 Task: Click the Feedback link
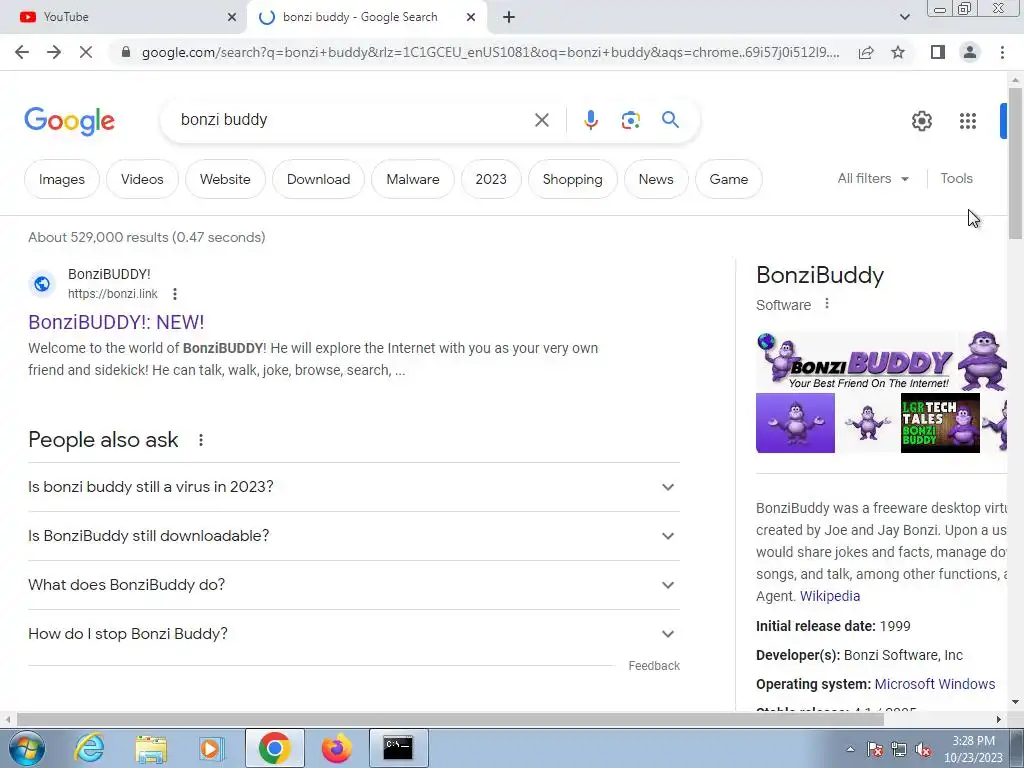(x=654, y=665)
